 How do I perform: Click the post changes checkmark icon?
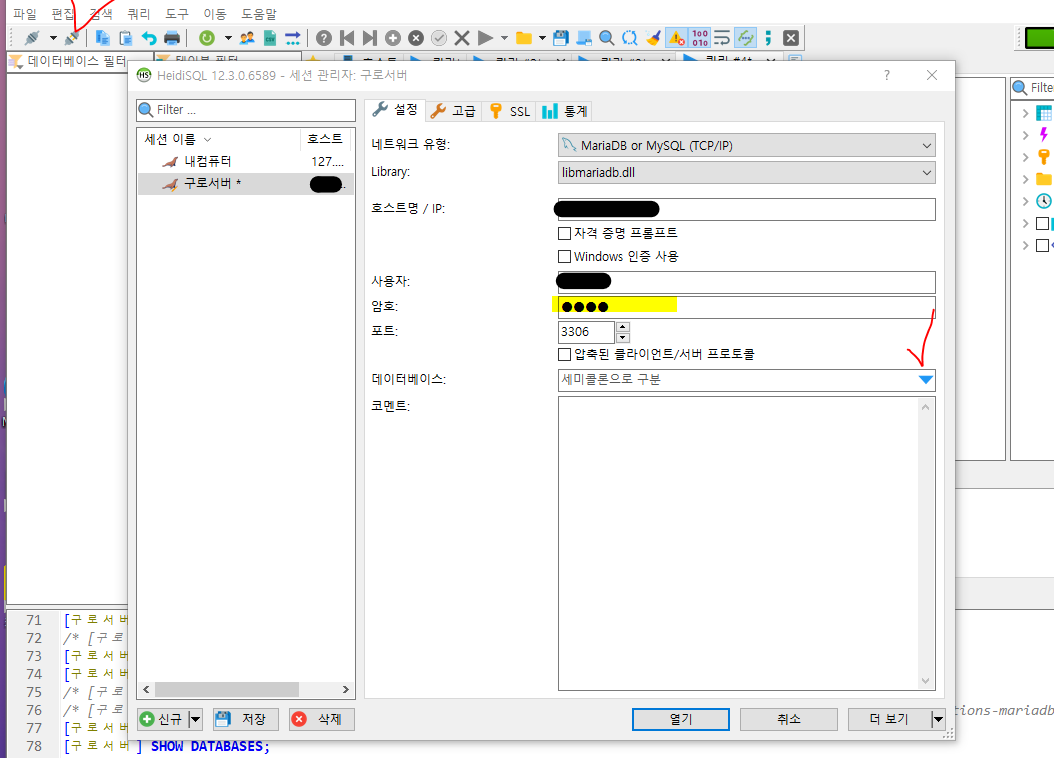click(439, 38)
